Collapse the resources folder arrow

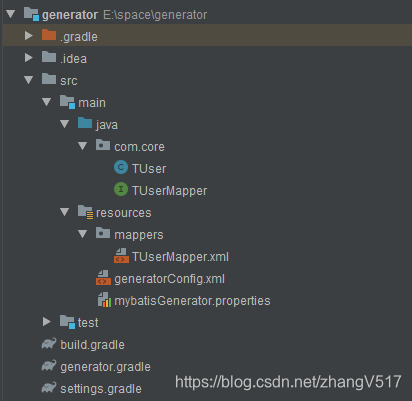65,212
